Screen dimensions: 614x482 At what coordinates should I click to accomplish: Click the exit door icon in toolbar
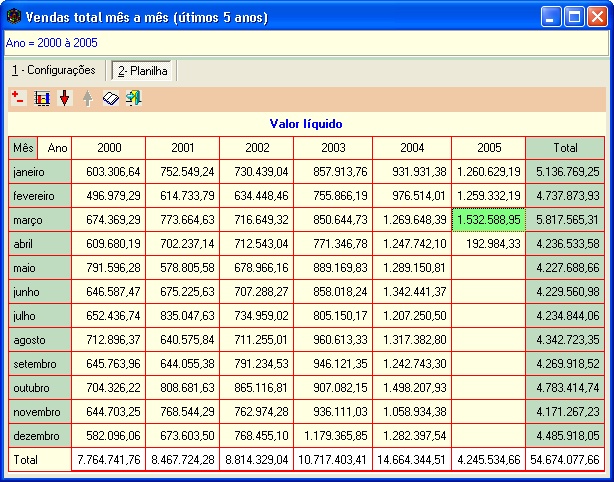tap(134, 98)
